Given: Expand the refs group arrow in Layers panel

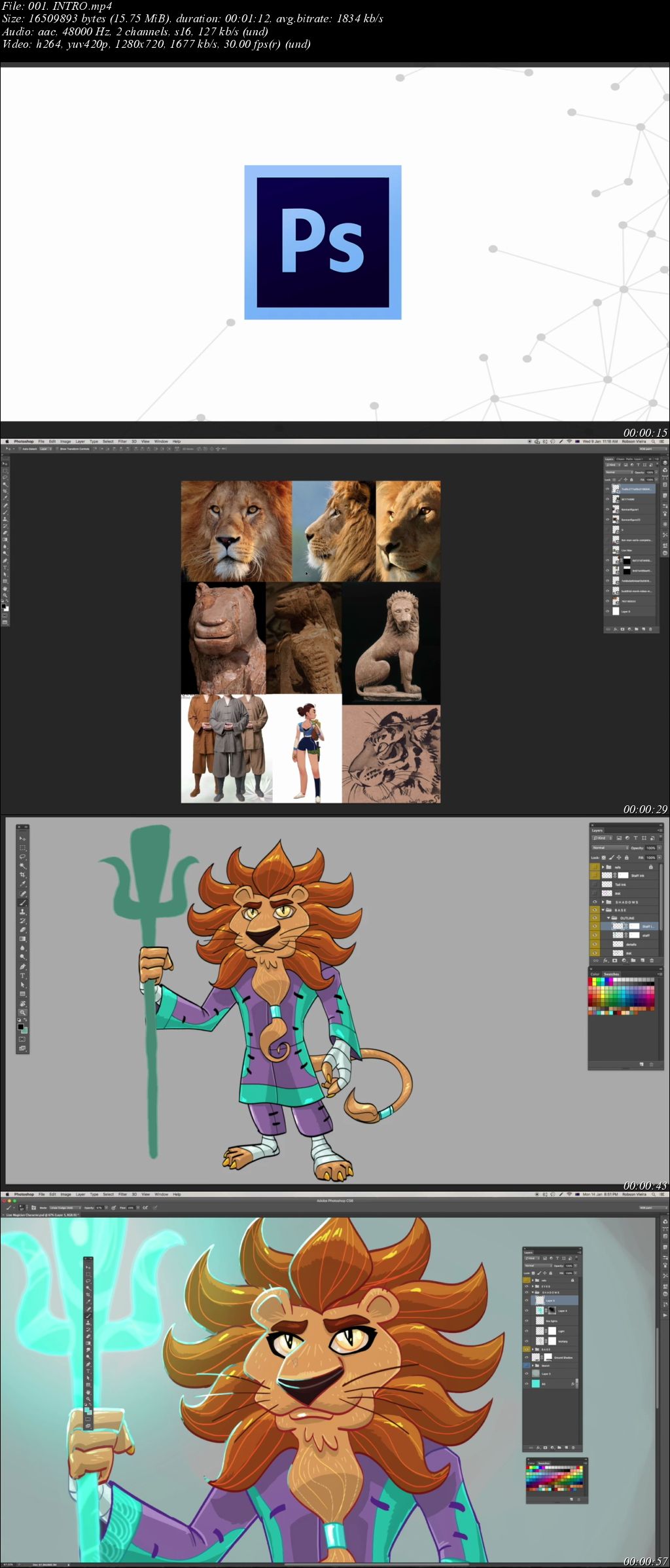Looking at the screenshot, I should pyautogui.click(x=603, y=867).
